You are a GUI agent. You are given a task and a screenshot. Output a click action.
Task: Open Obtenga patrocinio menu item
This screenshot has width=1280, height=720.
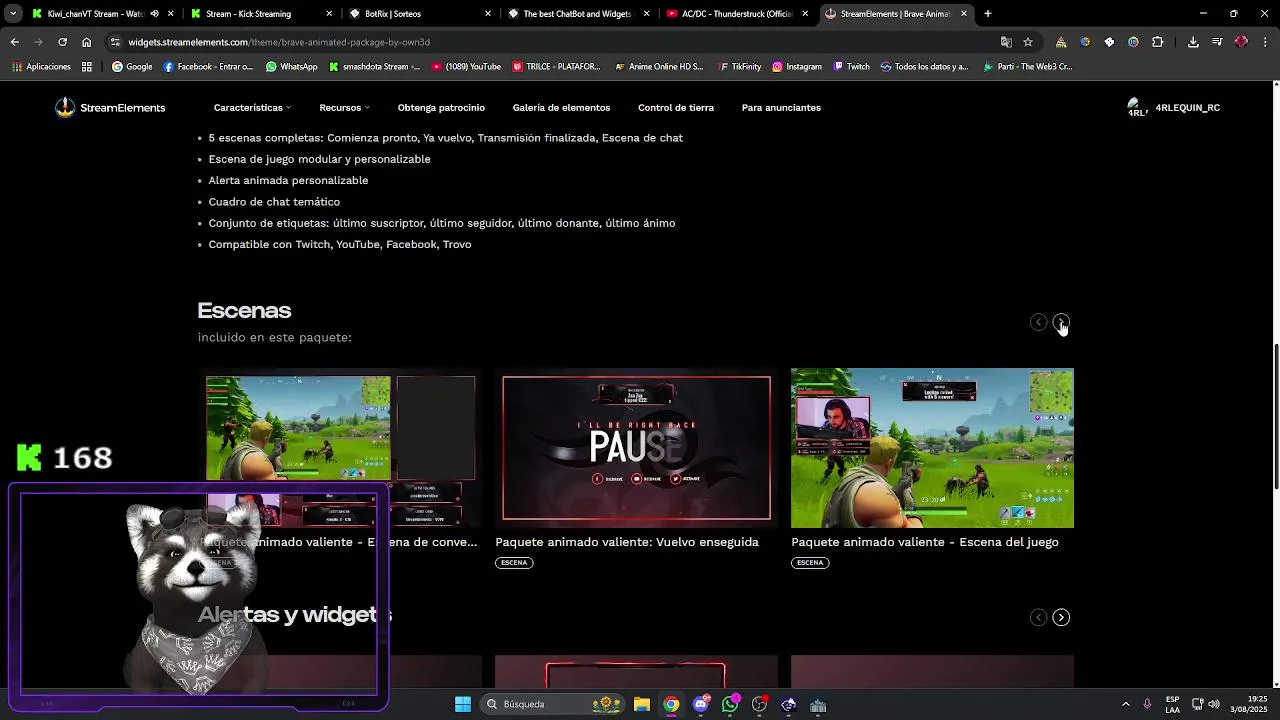[441, 108]
